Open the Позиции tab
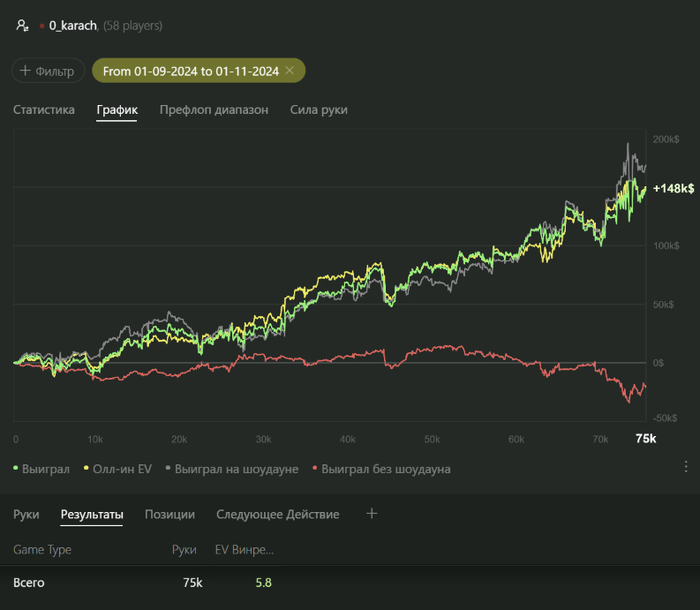 pos(170,515)
